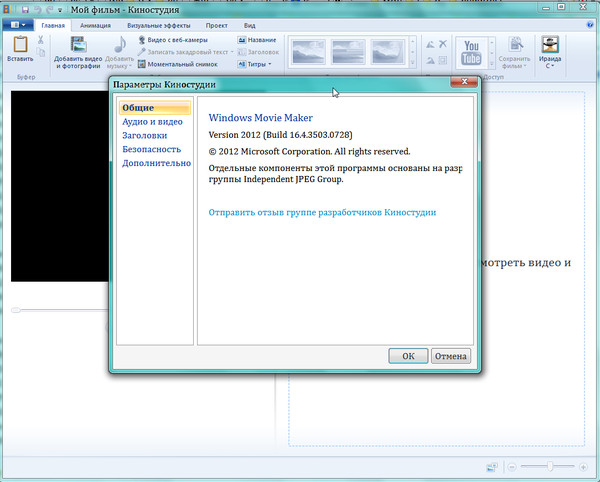This screenshot has height=482, width=600.
Task: Click the thumbnail size icon in status bar
Action: (492, 467)
